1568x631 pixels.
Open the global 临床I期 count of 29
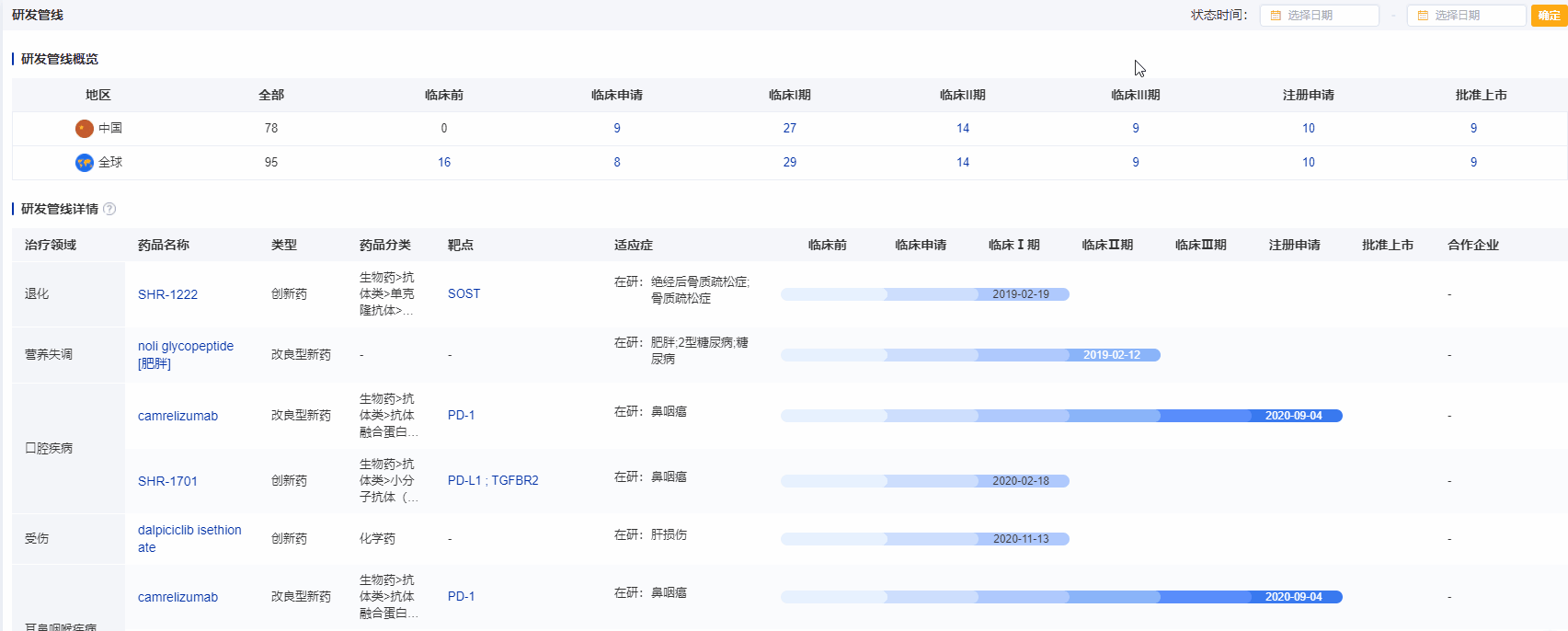pyautogui.click(x=790, y=163)
